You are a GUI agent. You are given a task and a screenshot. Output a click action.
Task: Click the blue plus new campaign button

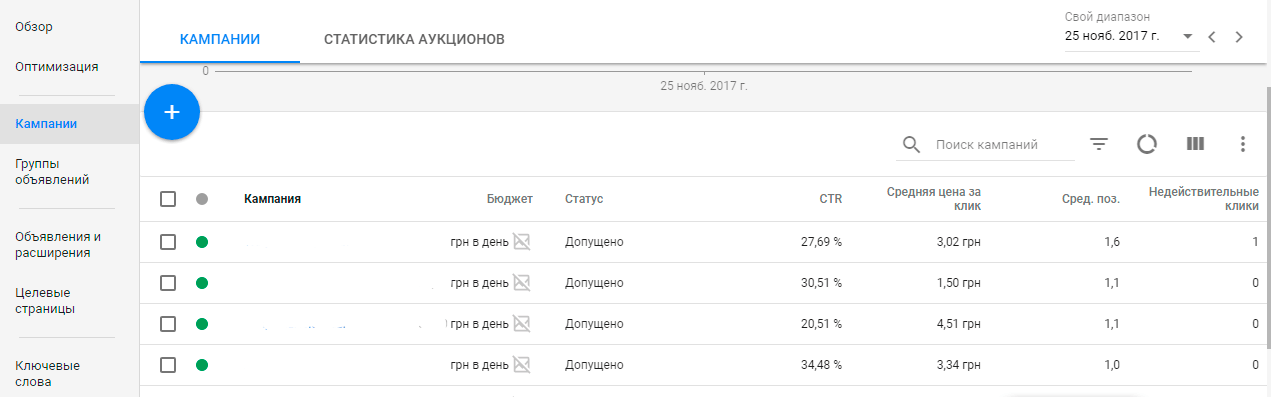(172, 112)
